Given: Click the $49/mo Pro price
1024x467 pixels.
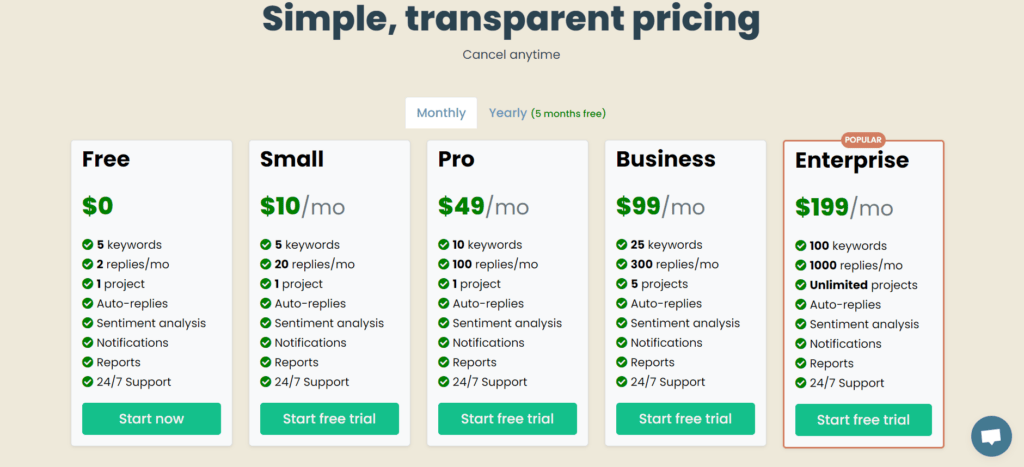Looking at the screenshot, I should 483,206.
